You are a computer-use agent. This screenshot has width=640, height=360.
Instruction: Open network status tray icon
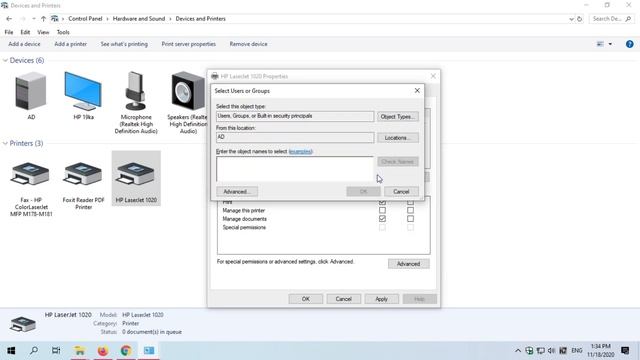tap(540, 351)
